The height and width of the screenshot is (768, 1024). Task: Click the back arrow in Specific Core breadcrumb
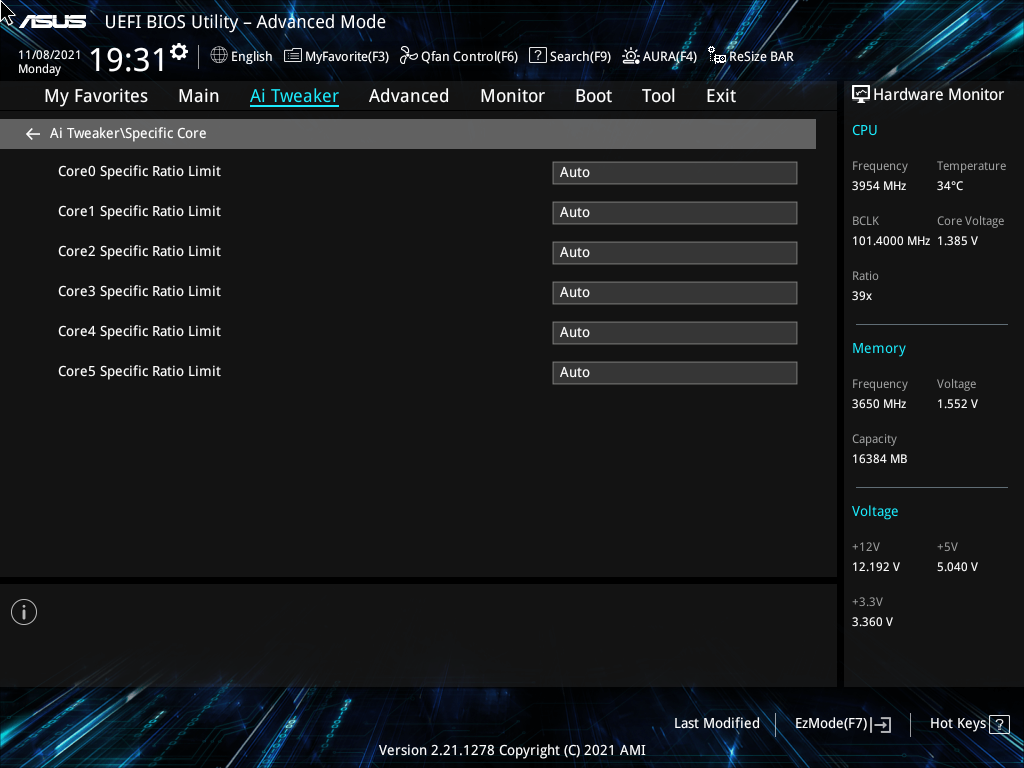tap(33, 134)
